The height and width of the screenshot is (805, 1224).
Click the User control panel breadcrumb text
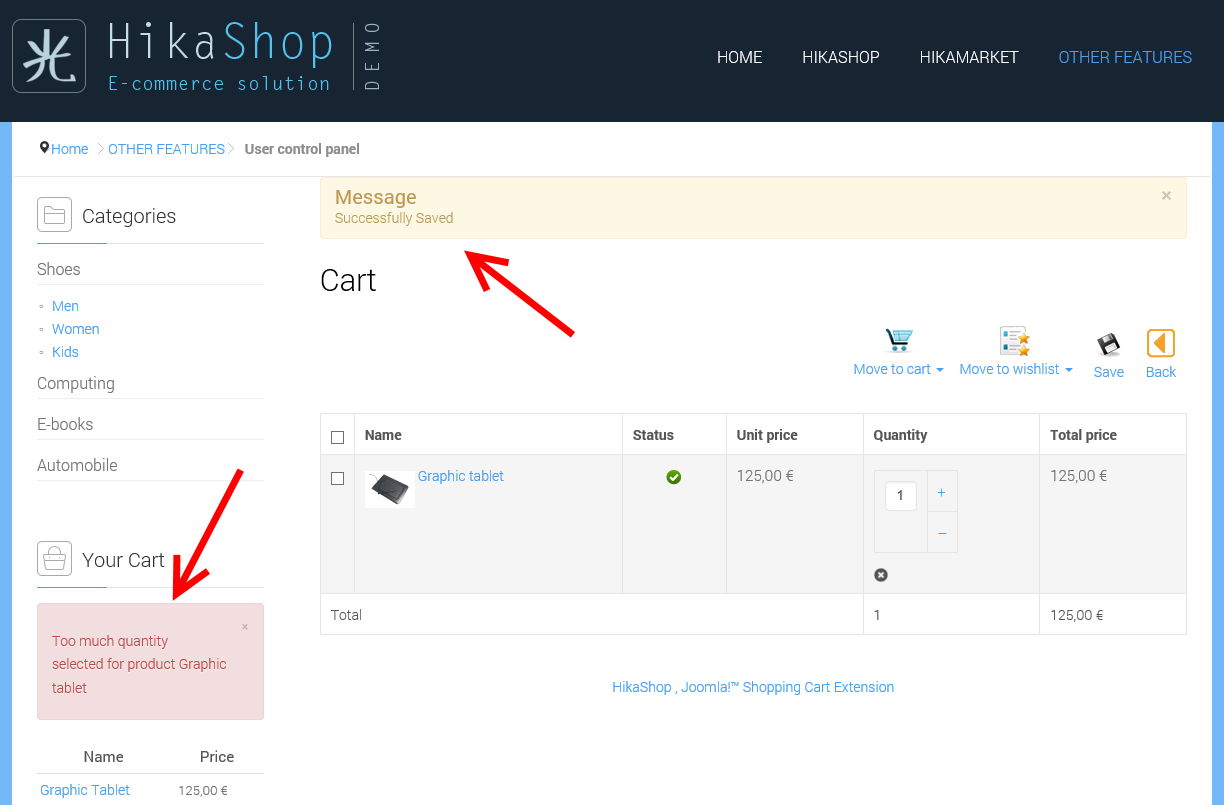click(302, 149)
